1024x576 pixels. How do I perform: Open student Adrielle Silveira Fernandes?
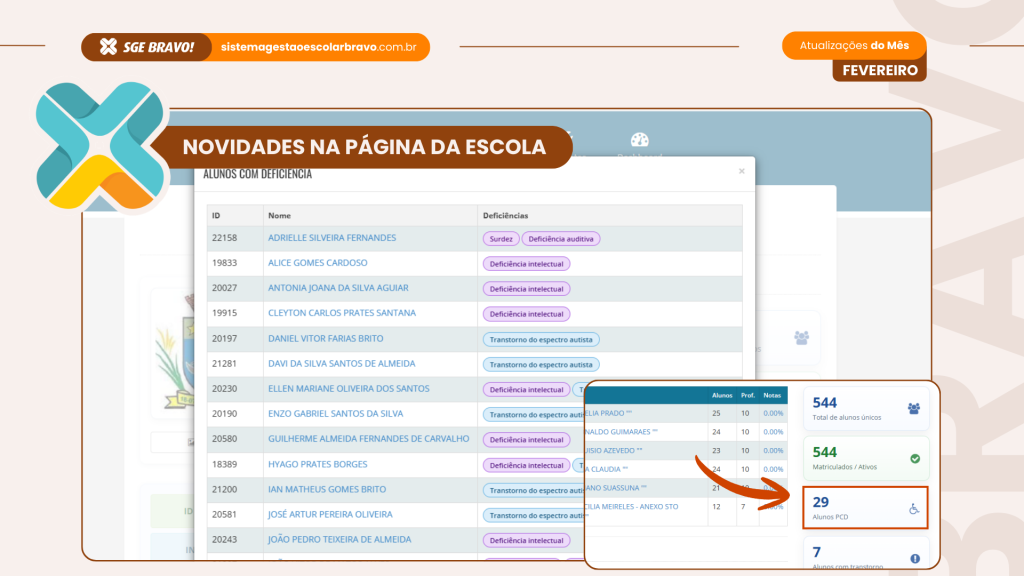pyautogui.click(x=331, y=238)
